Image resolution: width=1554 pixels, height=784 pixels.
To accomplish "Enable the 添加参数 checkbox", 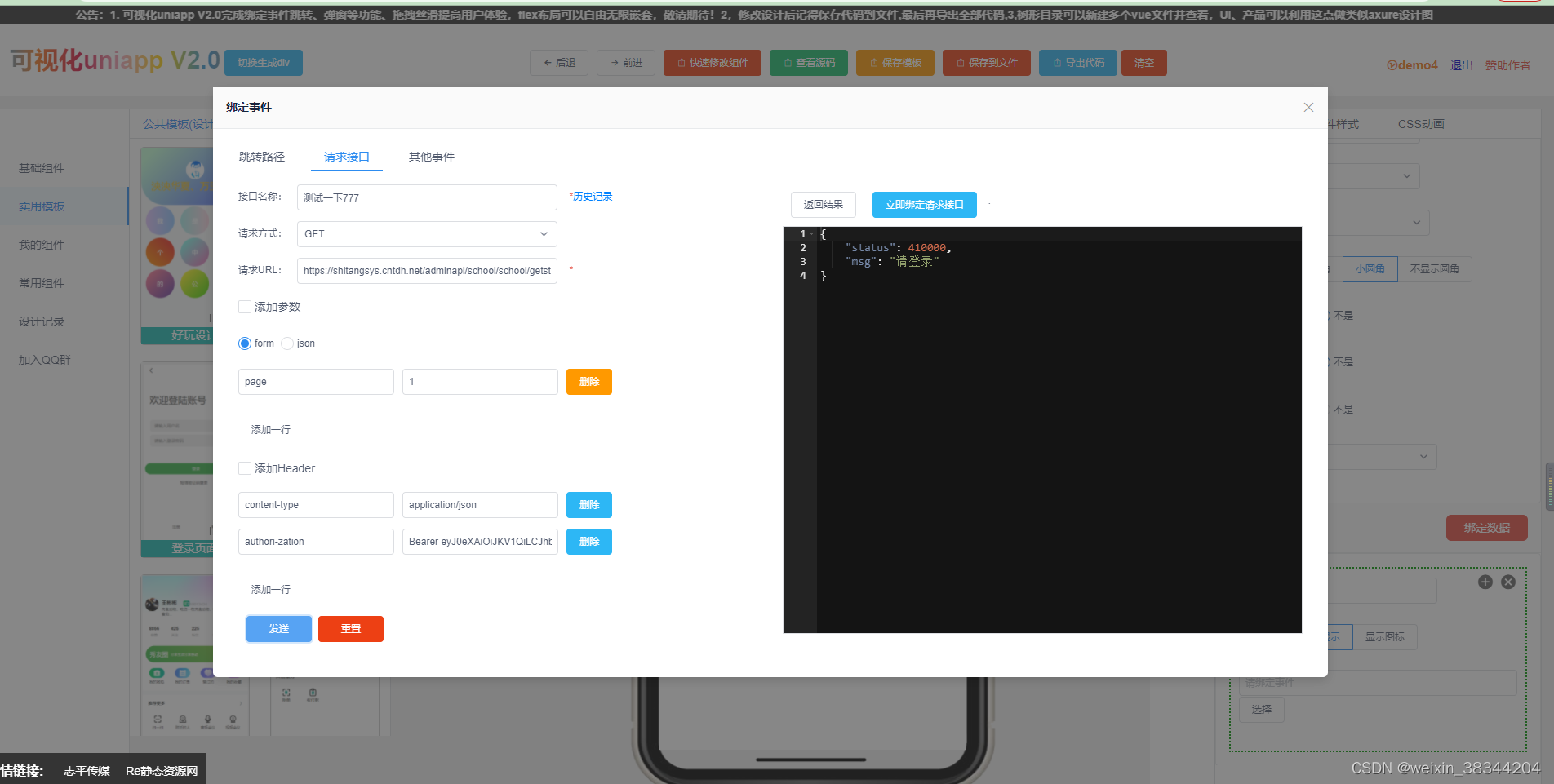I will point(245,307).
